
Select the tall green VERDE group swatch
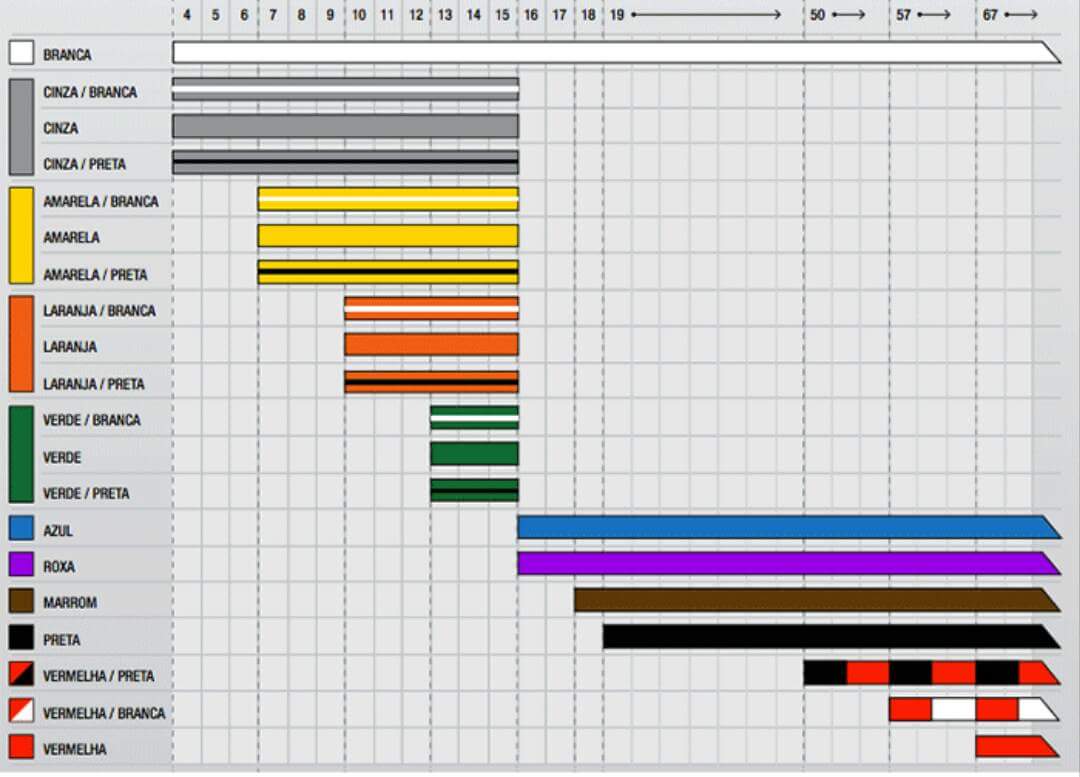tap(21, 454)
